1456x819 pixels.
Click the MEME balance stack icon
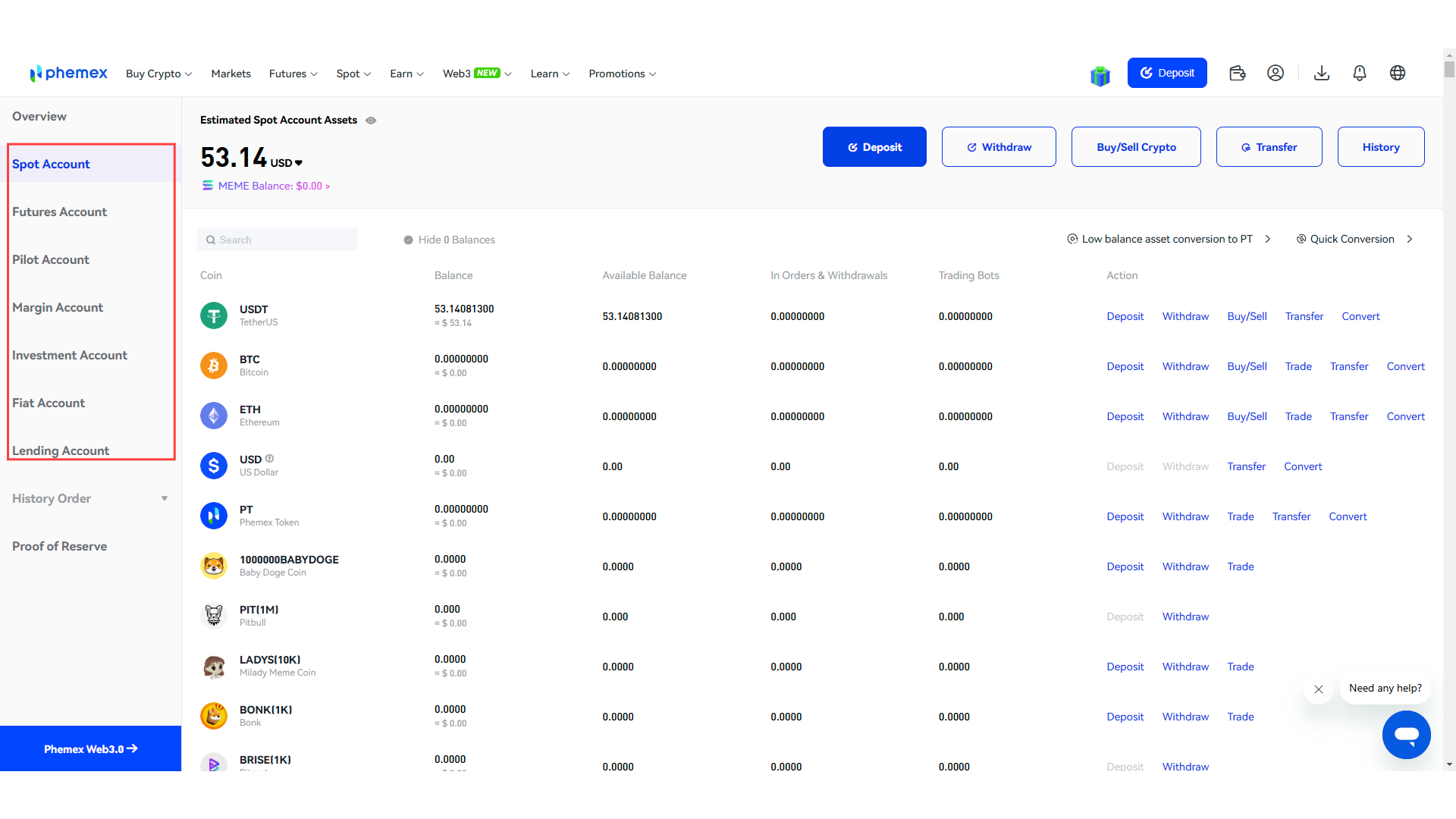pyautogui.click(x=207, y=186)
